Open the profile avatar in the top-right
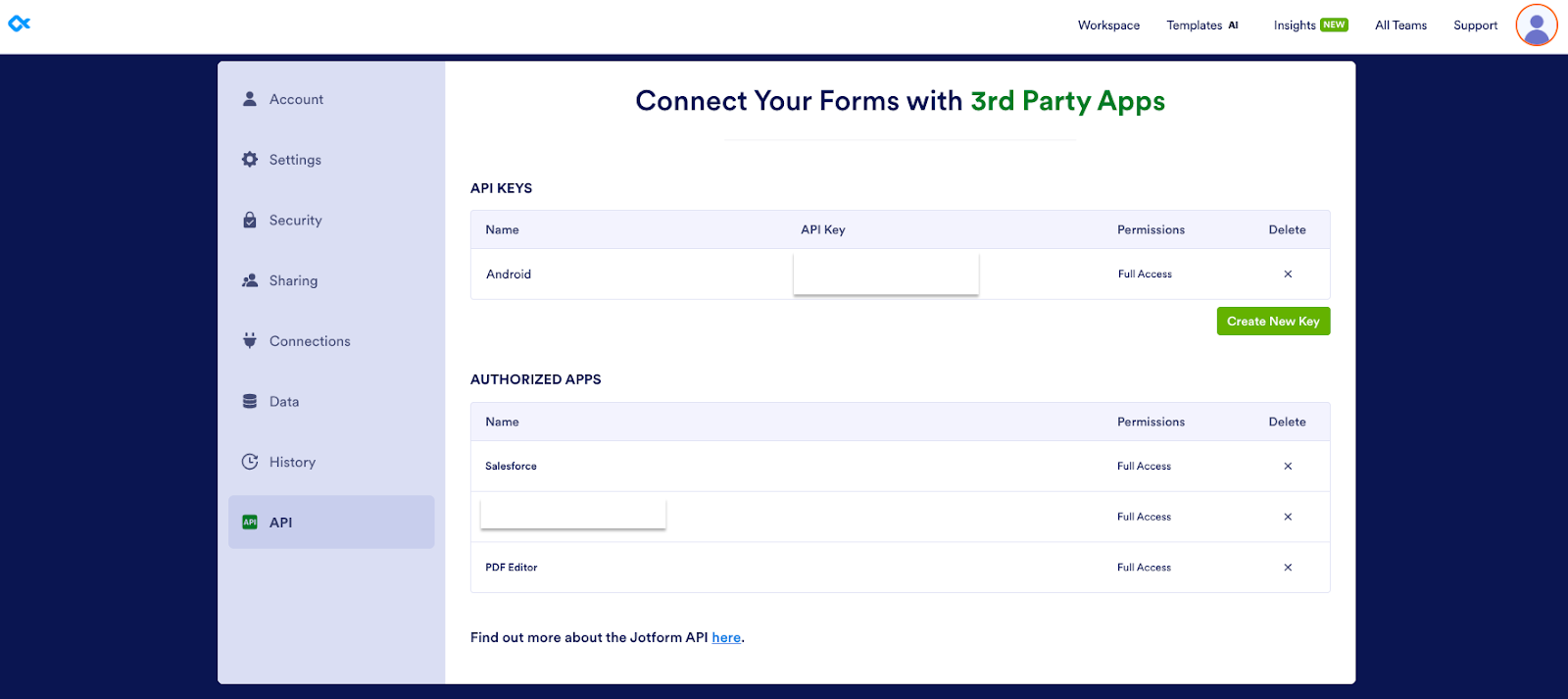This screenshot has width=1568, height=699. 1535,25
